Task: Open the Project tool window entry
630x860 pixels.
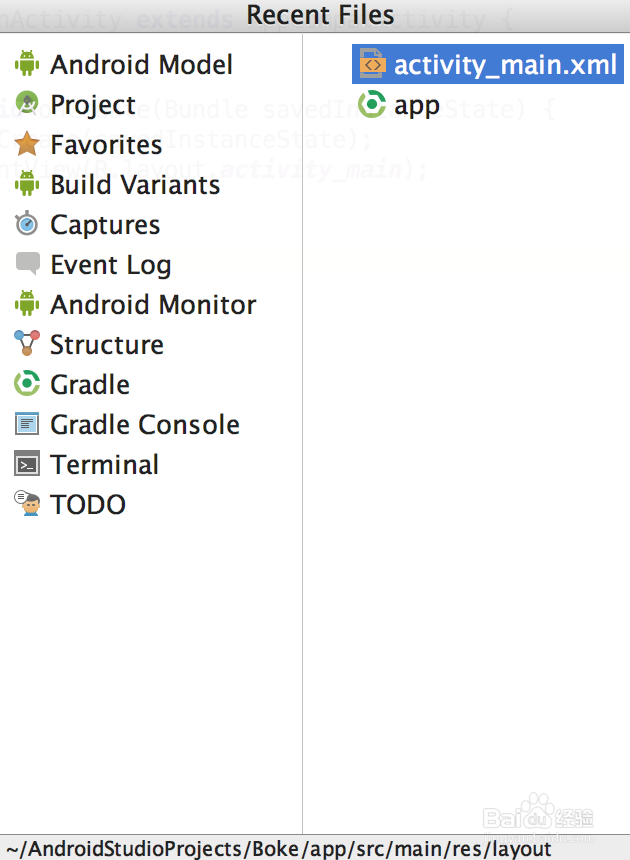Action: pos(93,104)
